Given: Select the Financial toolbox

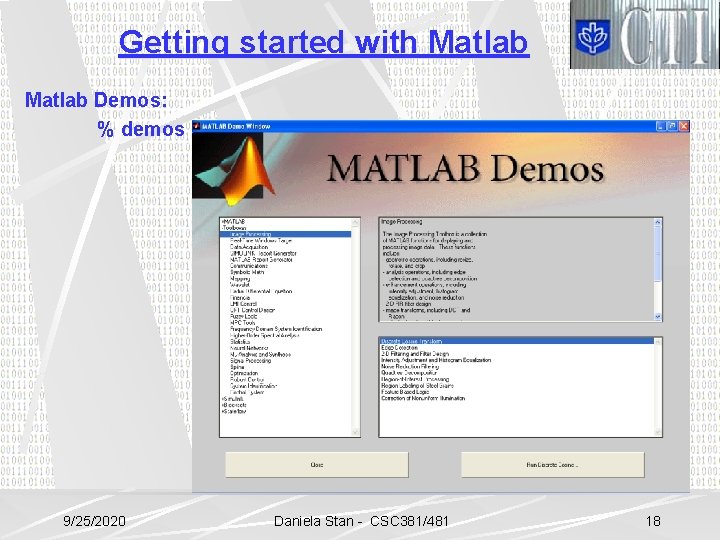Looking at the screenshot, I should coord(240,298).
